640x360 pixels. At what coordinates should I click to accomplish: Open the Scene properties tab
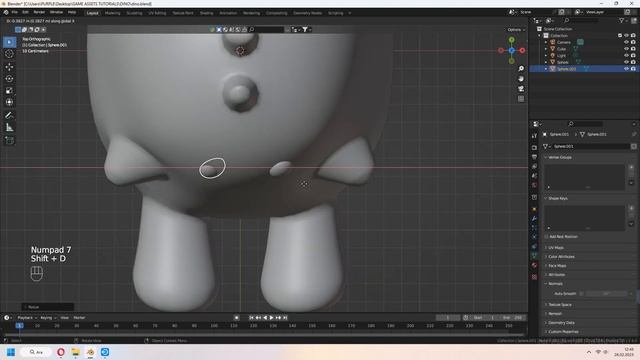coord(534,176)
